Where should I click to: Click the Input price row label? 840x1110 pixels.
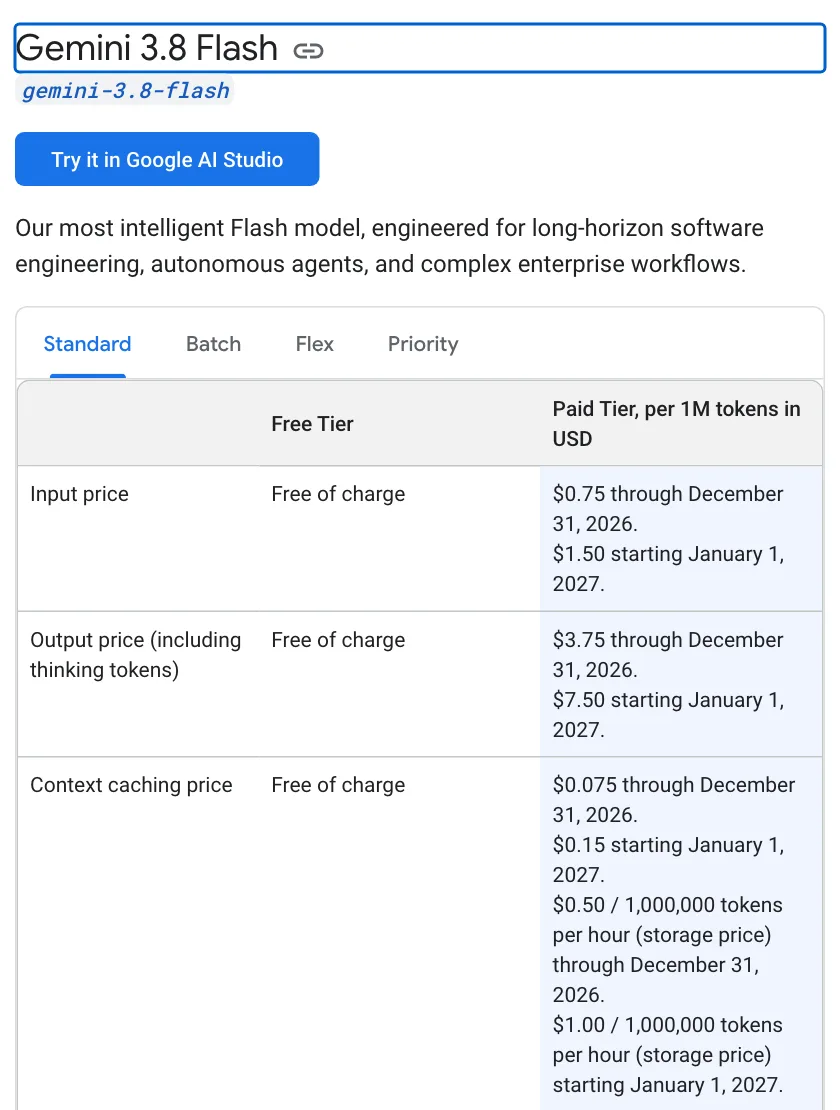pyautogui.click(x=79, y=493)
